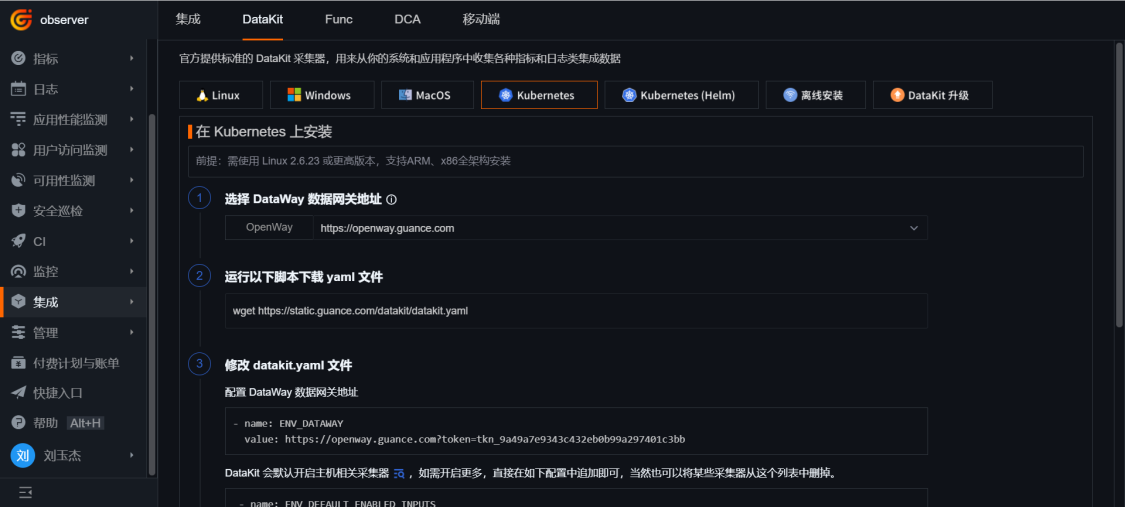Click the CI rocket icon
Viewport: 1125px width, 507px height.
pyautogui.click(x=19, y=242)
